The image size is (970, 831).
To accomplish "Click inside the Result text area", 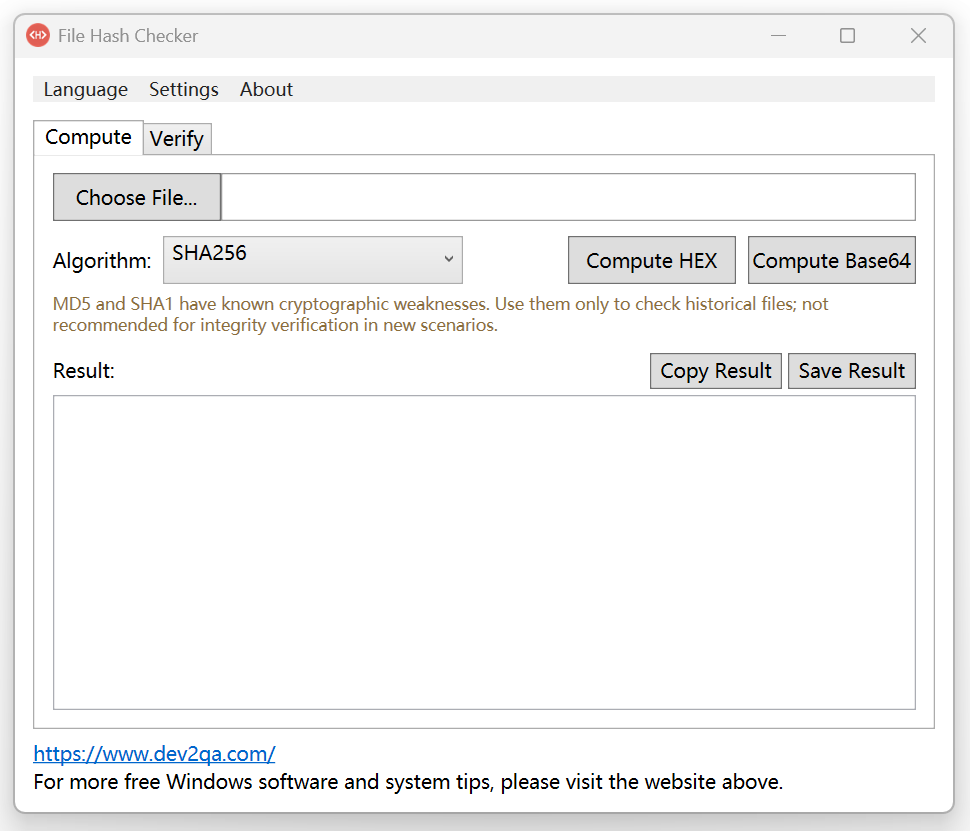I will (484, 553).
